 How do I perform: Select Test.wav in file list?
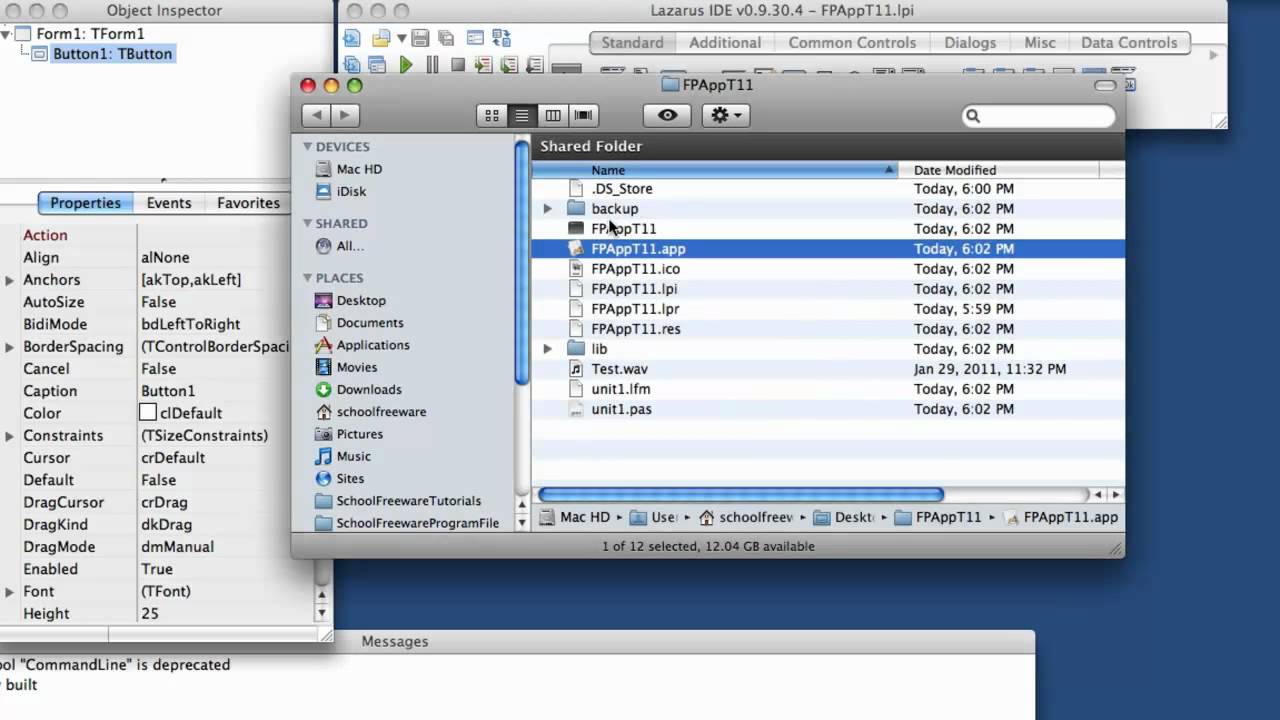(828, 369)
